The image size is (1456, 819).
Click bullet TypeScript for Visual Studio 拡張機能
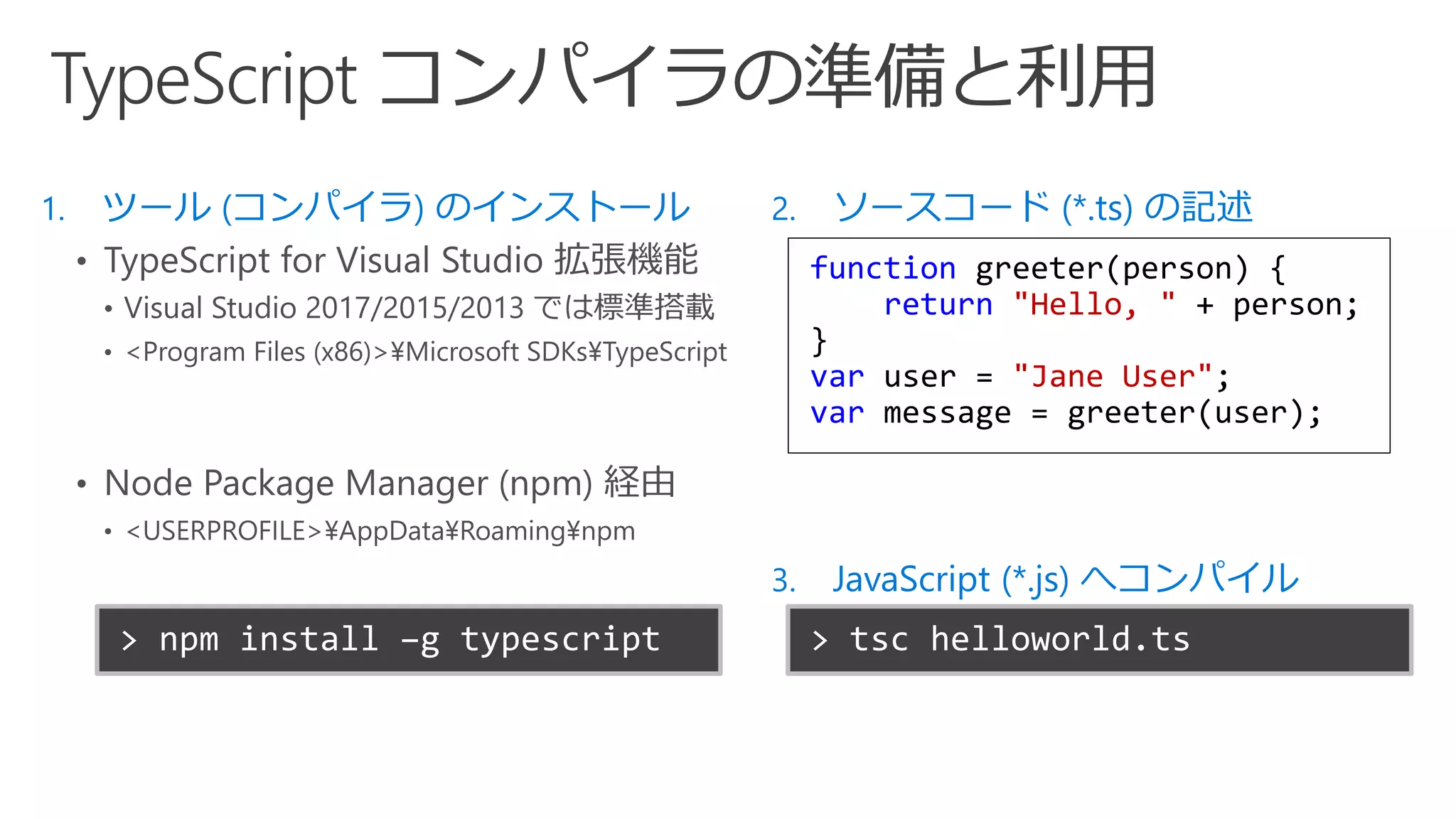pyautogui.click(x=401, y=259)
